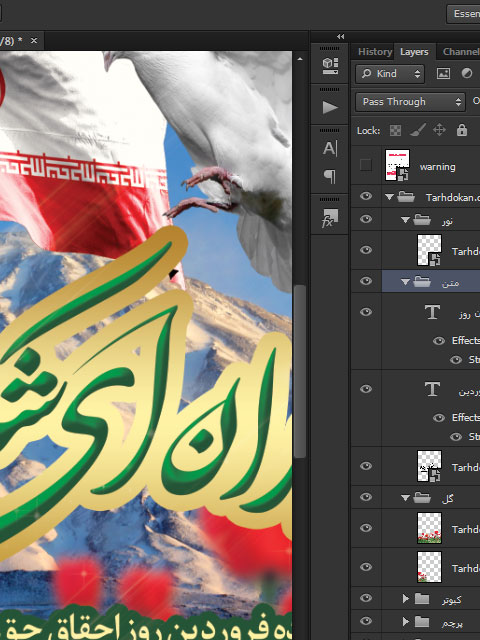Image resolution: width=480 pixels, height=640 pixels.
Task: Open the 3D panel icon
Action: [x=330, y=65]
